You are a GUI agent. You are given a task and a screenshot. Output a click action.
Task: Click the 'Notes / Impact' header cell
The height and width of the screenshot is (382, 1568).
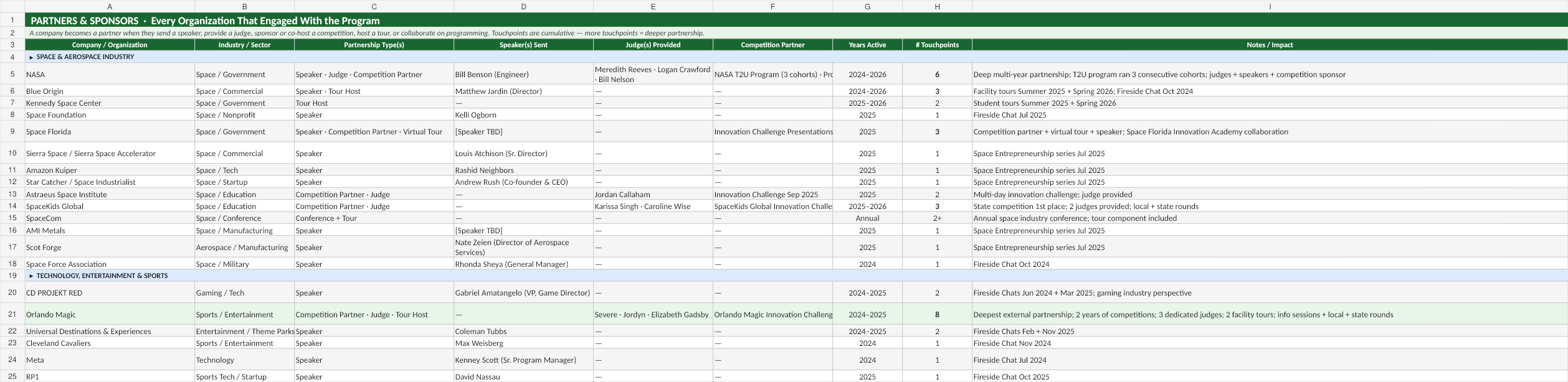1270,45
